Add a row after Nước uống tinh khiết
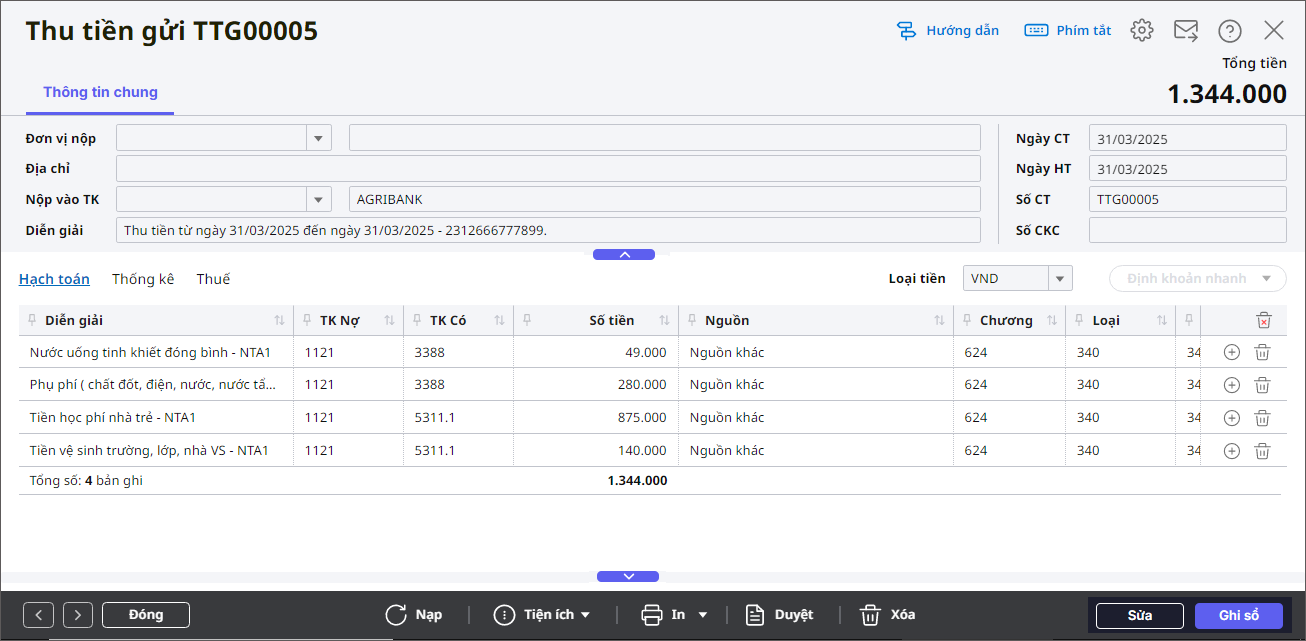1306x641 pixels. (x=1232, y=352)
